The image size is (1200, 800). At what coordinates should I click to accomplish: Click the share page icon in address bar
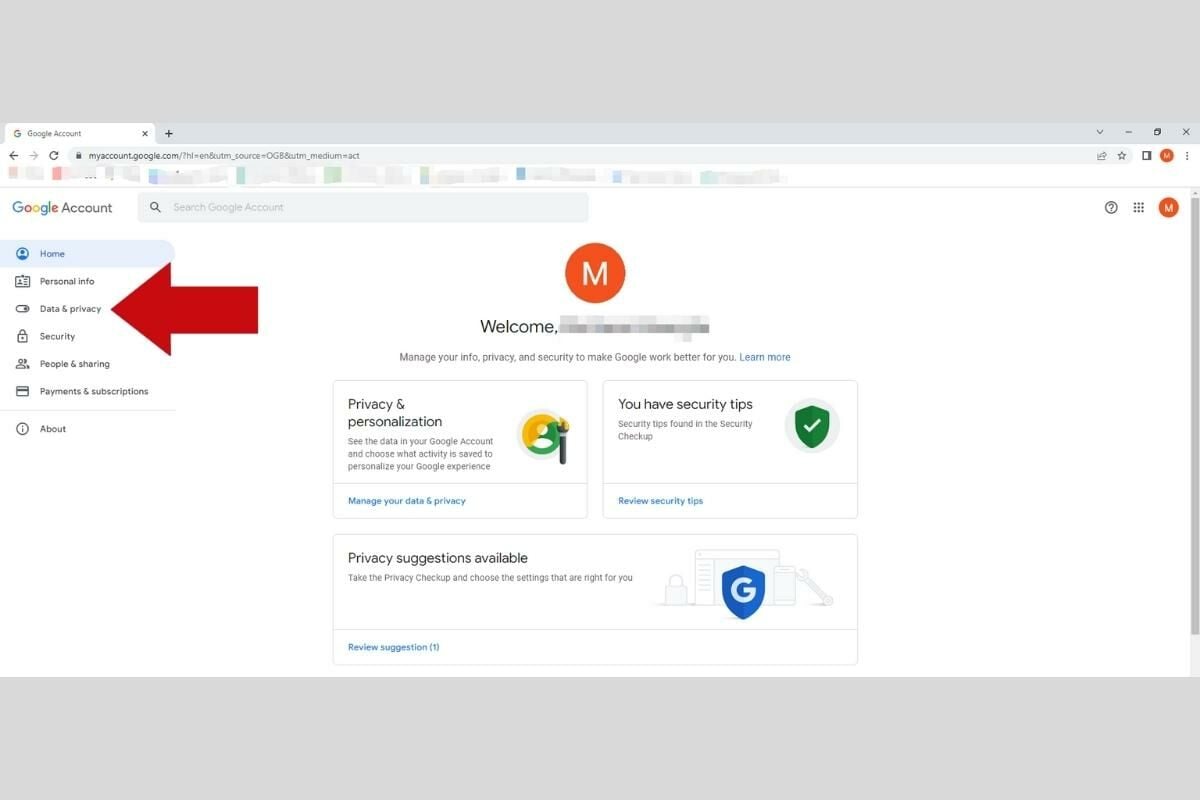[x=1102, y=156]
